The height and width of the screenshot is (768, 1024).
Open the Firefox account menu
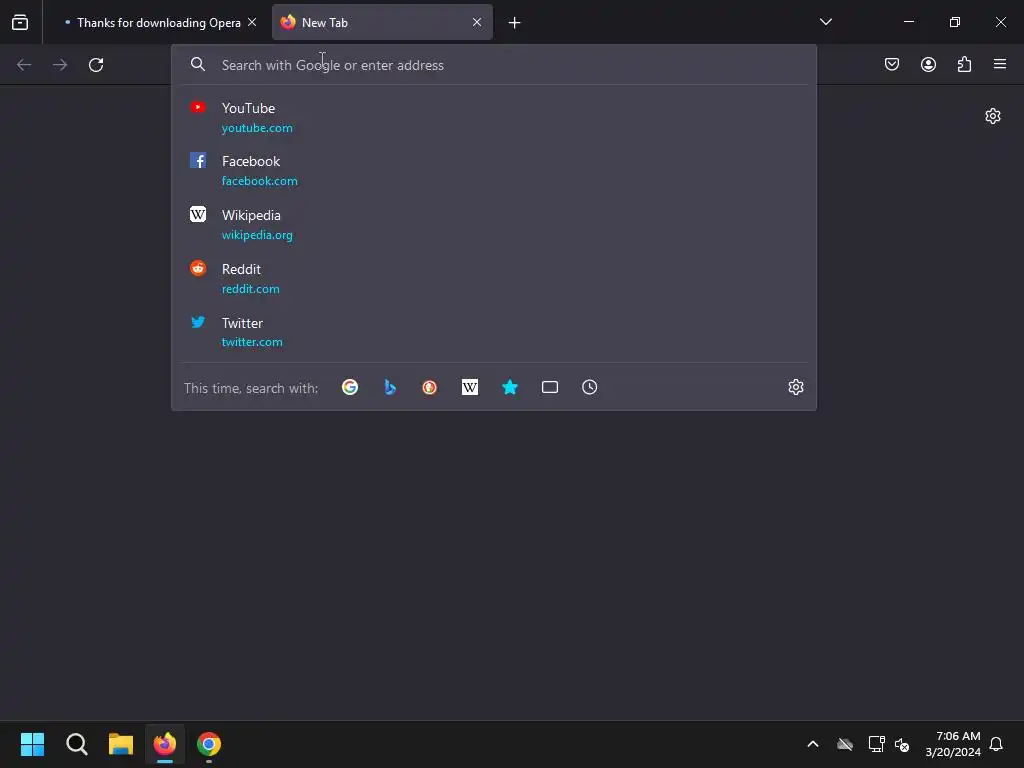click(928, 64)
